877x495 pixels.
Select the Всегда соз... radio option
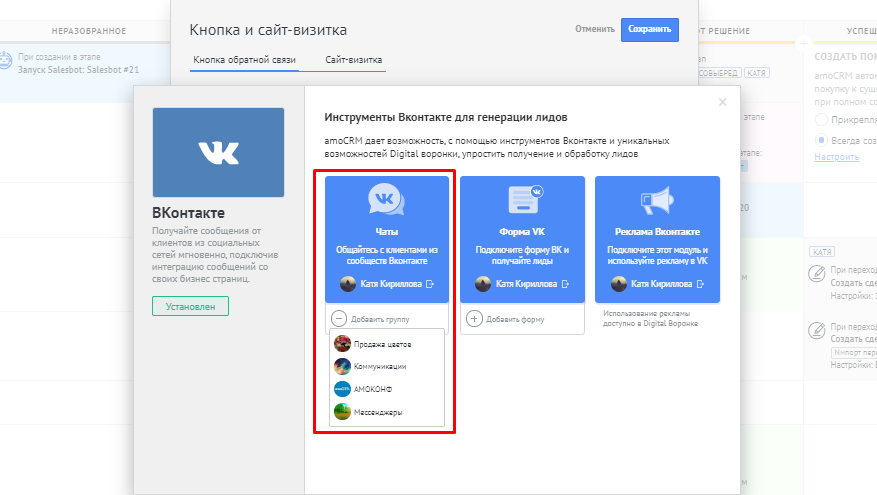[821, 140]
